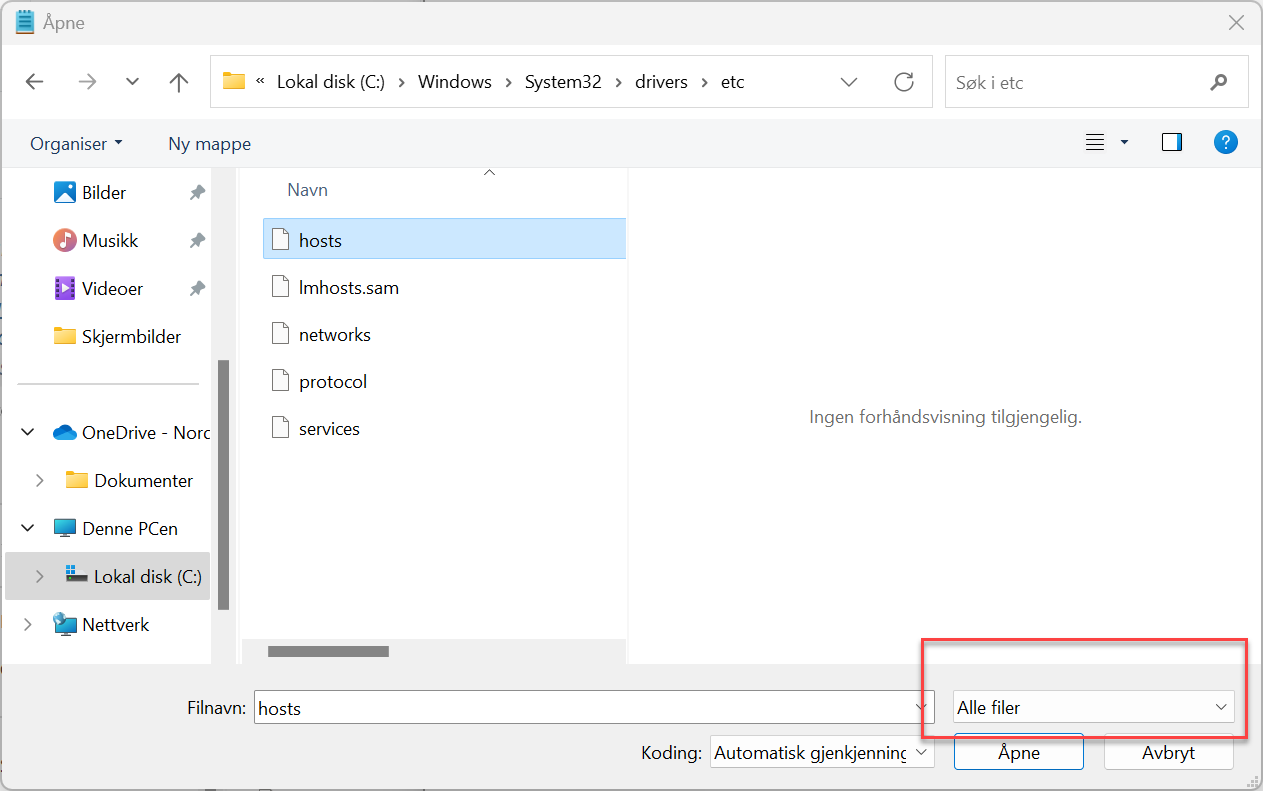Collapse the OneDrive tree node
Image resolution: width=1263 pixels, height=791 pixels.
pyautogui.click(x=27, y=433)
